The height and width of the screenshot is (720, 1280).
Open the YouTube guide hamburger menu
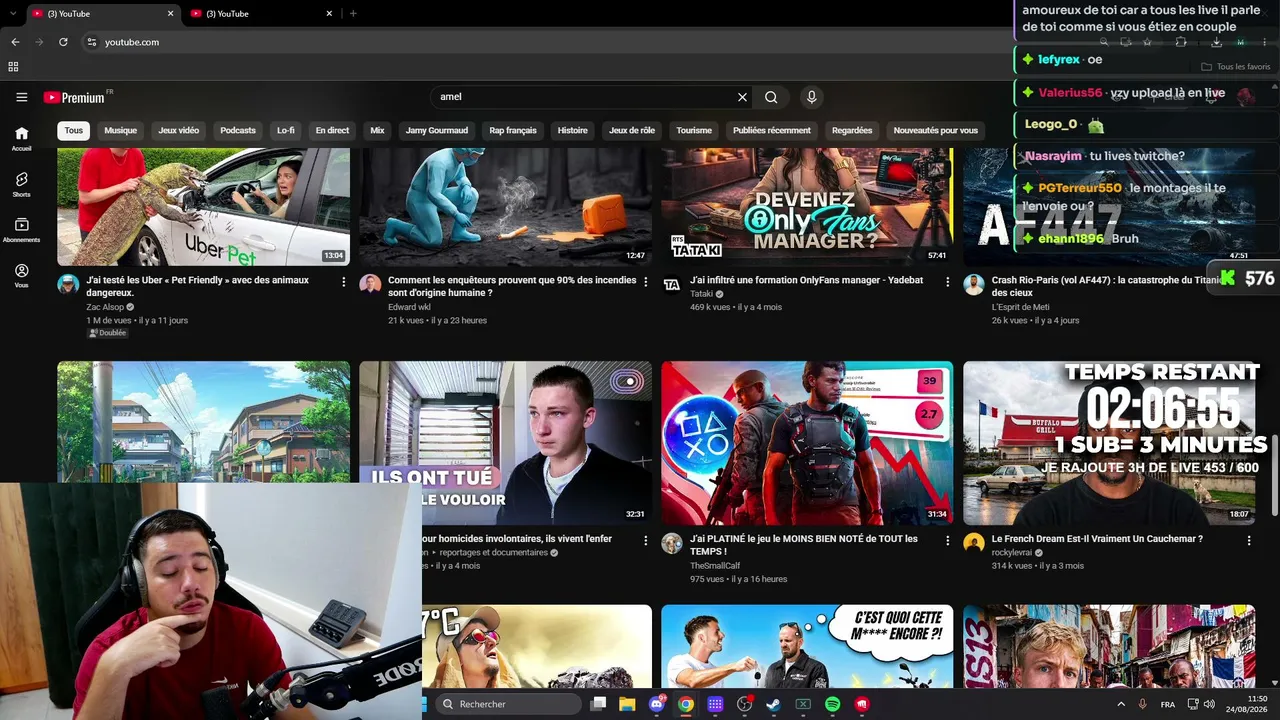21,97
